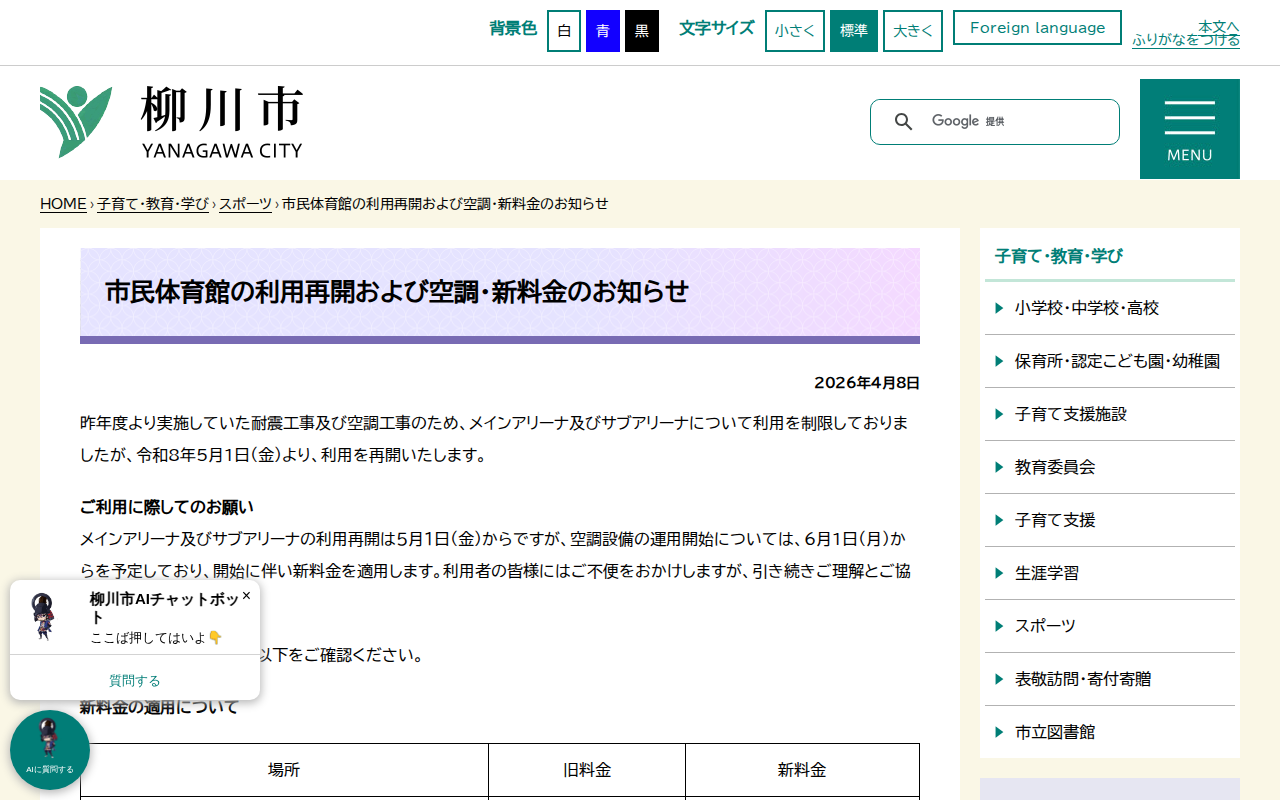Click the chatbot character avatar in popup
Image resolution: width=1280 pixels, height=800 pixels.
pos(44,616)
